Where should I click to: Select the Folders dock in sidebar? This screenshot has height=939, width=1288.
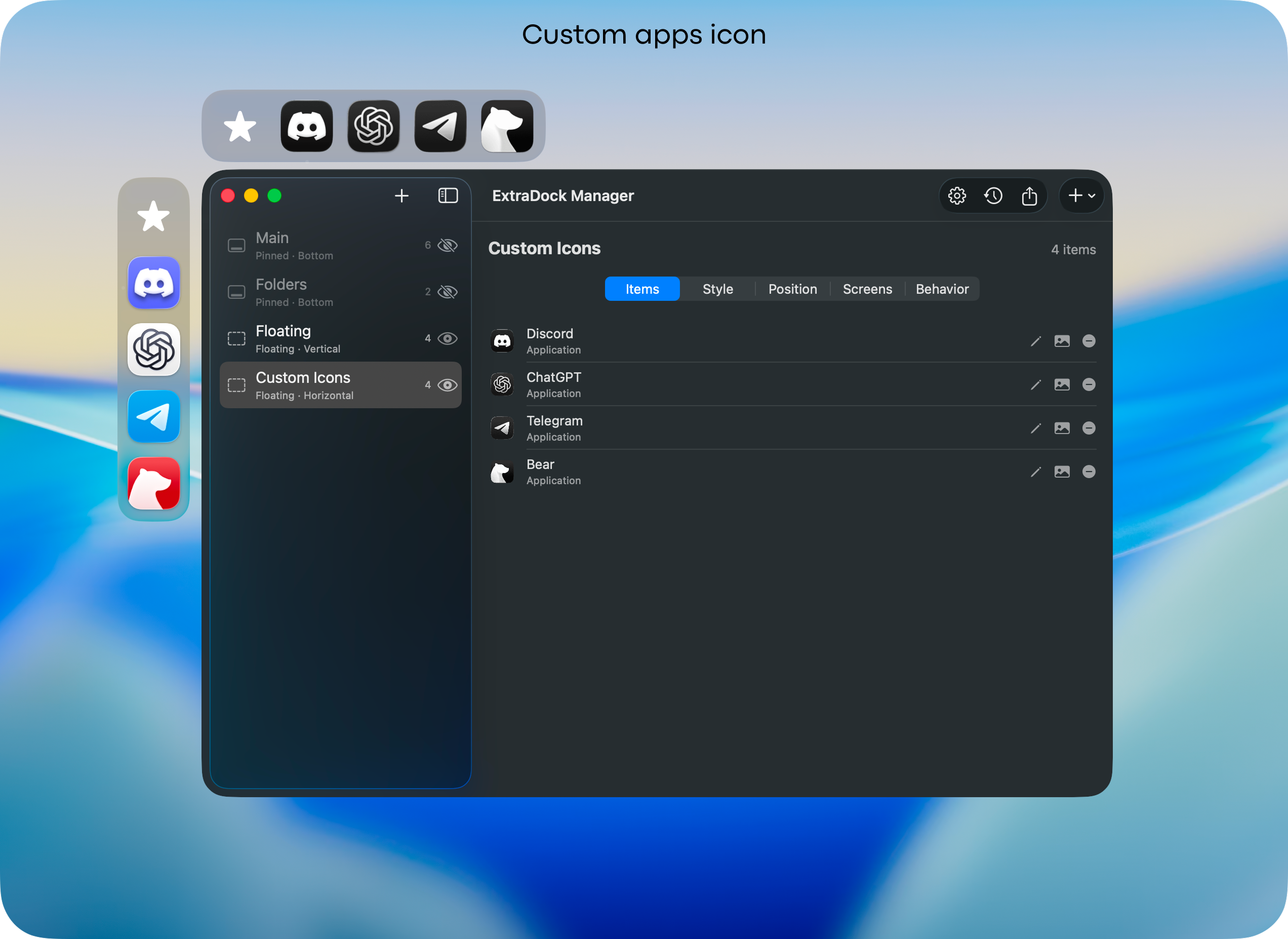[x=340, y=292]
